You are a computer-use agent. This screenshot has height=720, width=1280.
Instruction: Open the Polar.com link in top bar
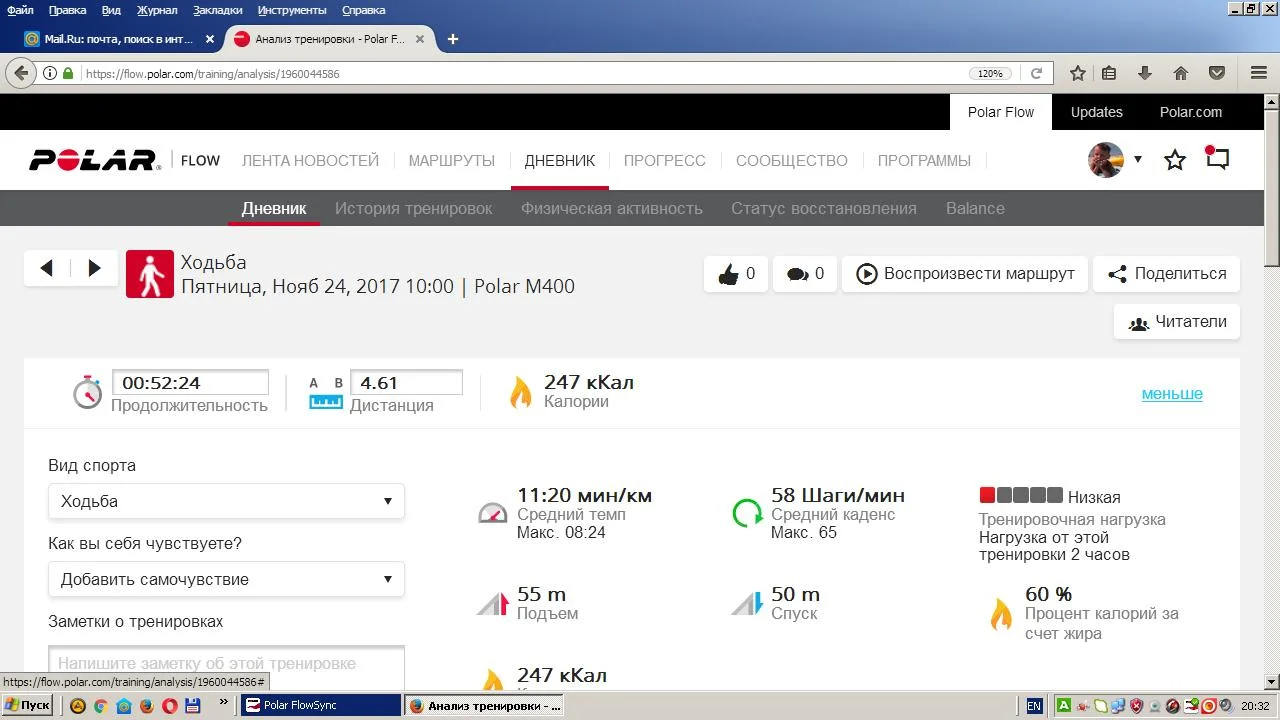1191,112
